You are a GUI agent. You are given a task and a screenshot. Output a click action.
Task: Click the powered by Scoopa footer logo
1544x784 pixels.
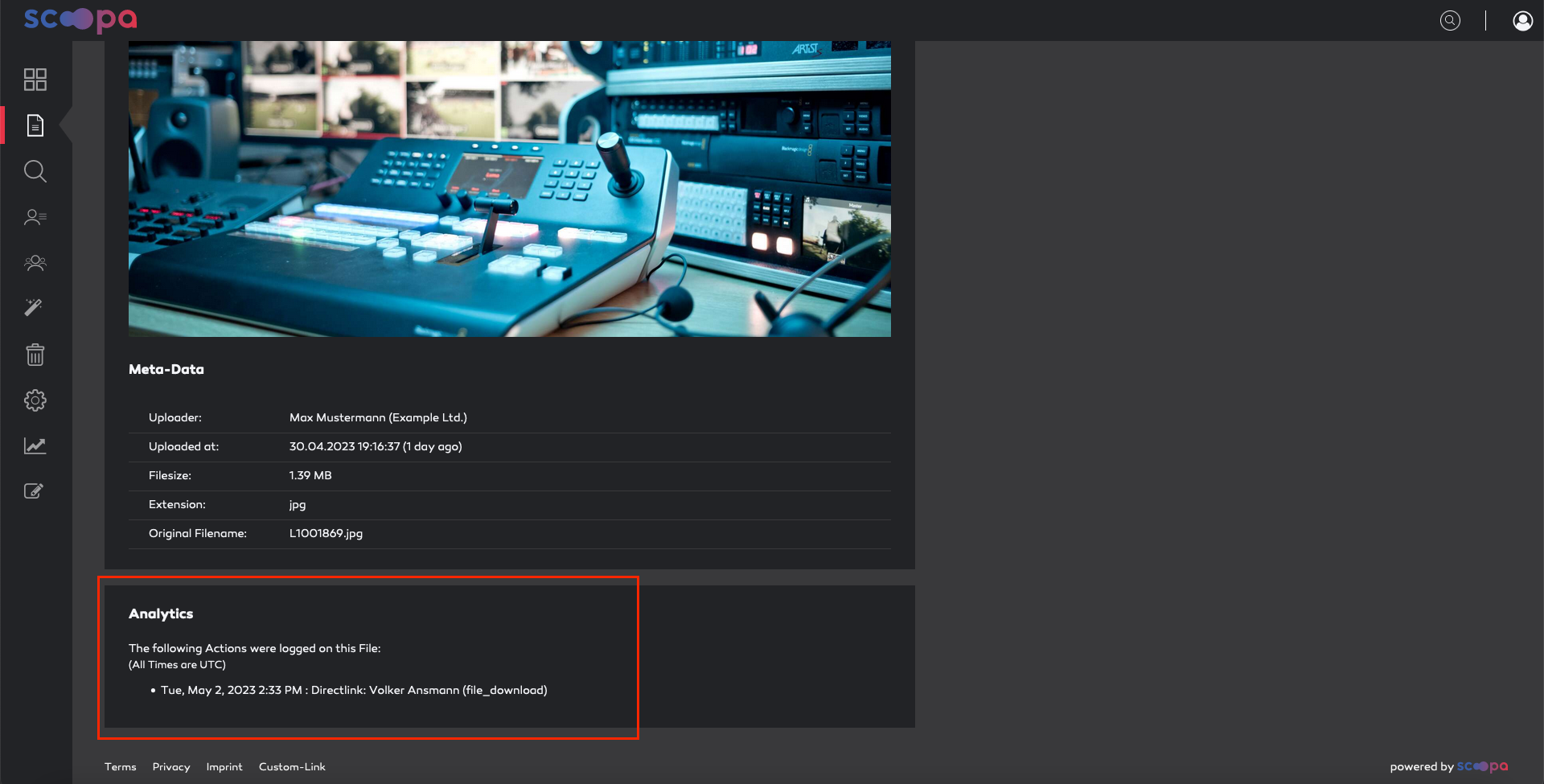click(1483, 767)
